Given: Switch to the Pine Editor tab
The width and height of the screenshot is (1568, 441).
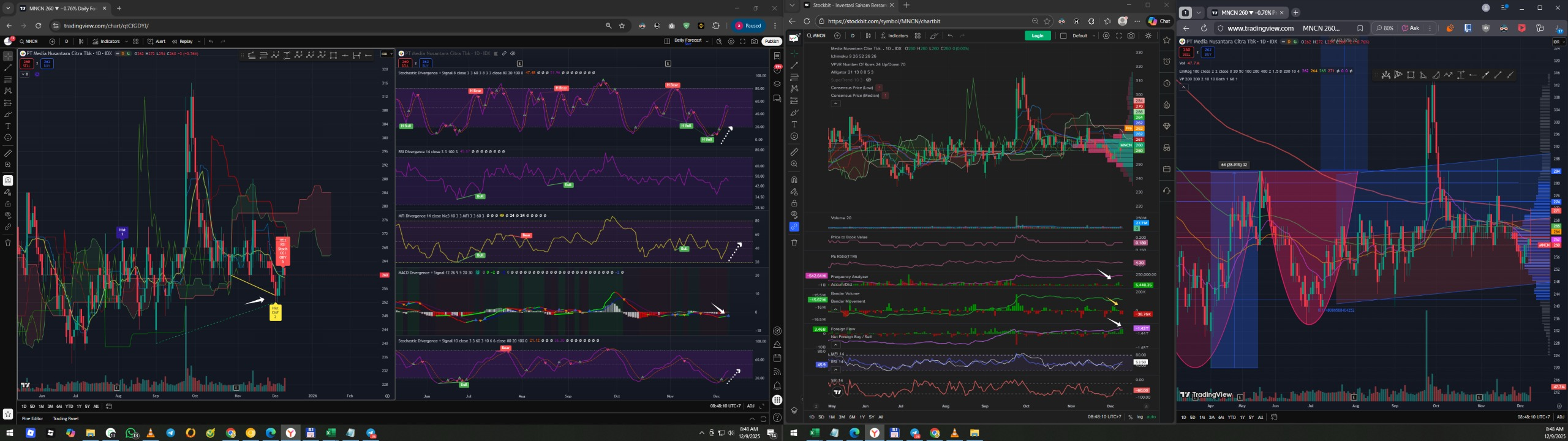Looking at the screenshot, I should click(x=32, y=419).
